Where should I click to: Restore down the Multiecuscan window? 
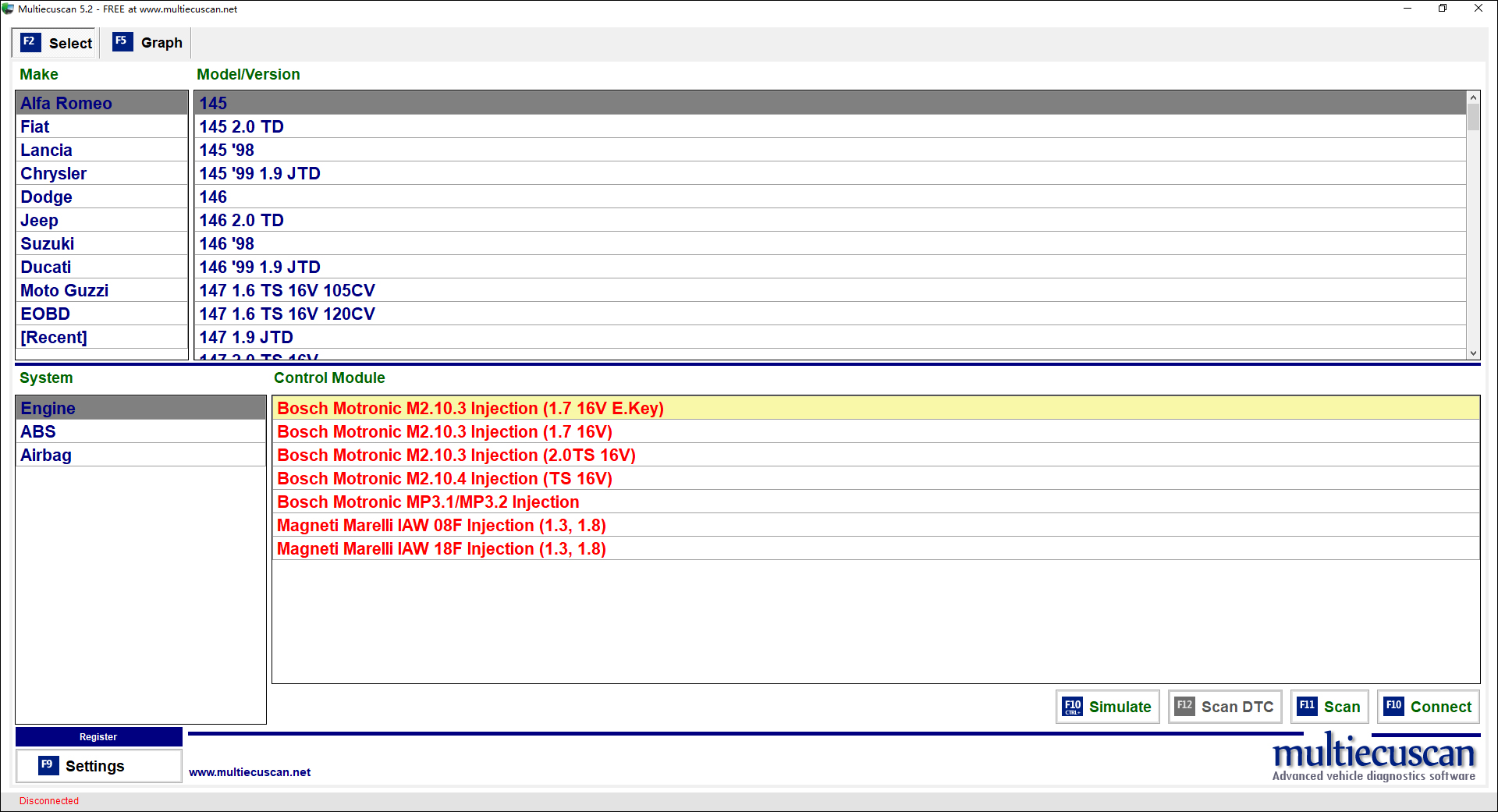tap(1443, 9)
